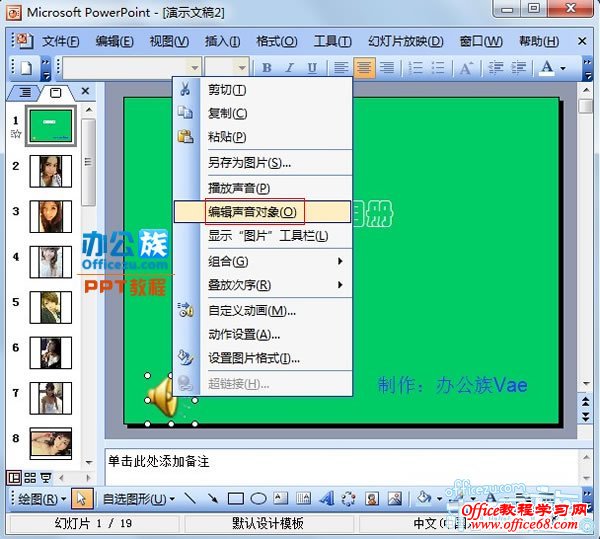Toggle Underline formatting
Screen dimensions: 600x539
[312, 68]
